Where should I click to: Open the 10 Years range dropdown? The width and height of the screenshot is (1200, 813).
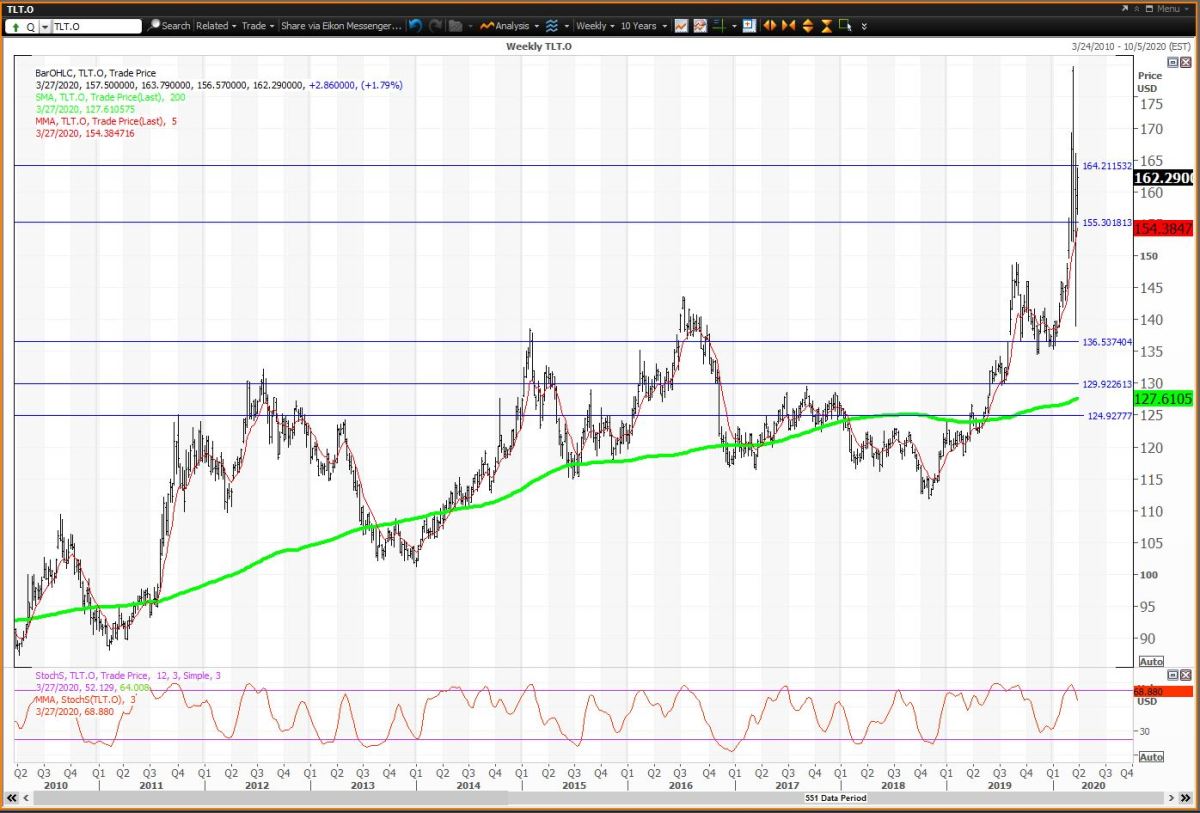(x=644, y=26)
